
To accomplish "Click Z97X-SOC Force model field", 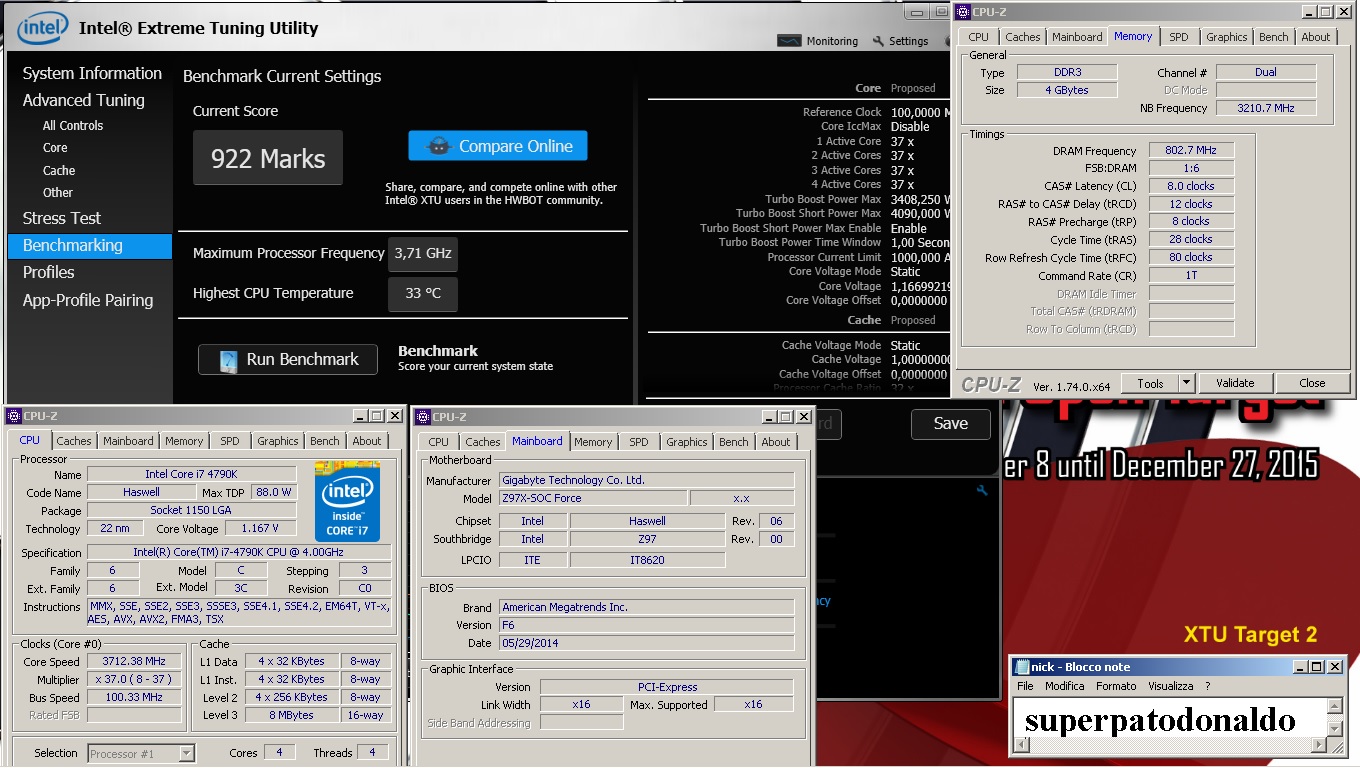I will coord(592,498).
